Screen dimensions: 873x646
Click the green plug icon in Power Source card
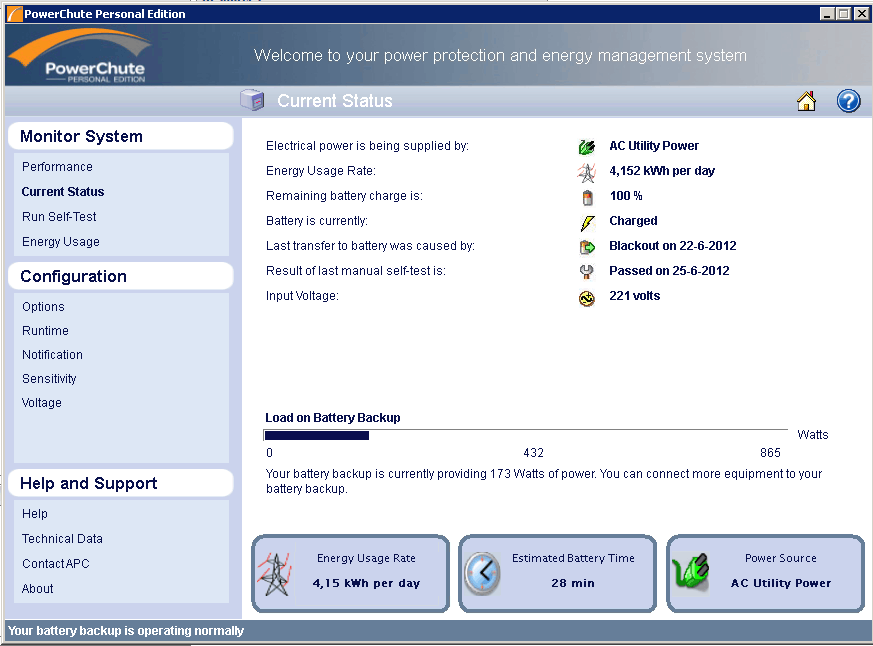click(691, 572)
